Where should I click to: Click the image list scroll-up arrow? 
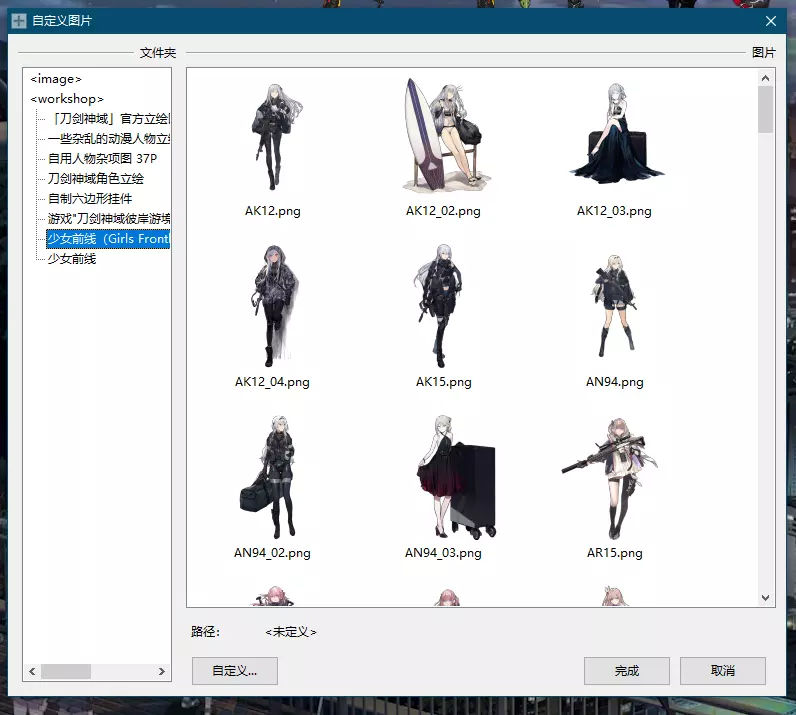(x=766, y=78)
